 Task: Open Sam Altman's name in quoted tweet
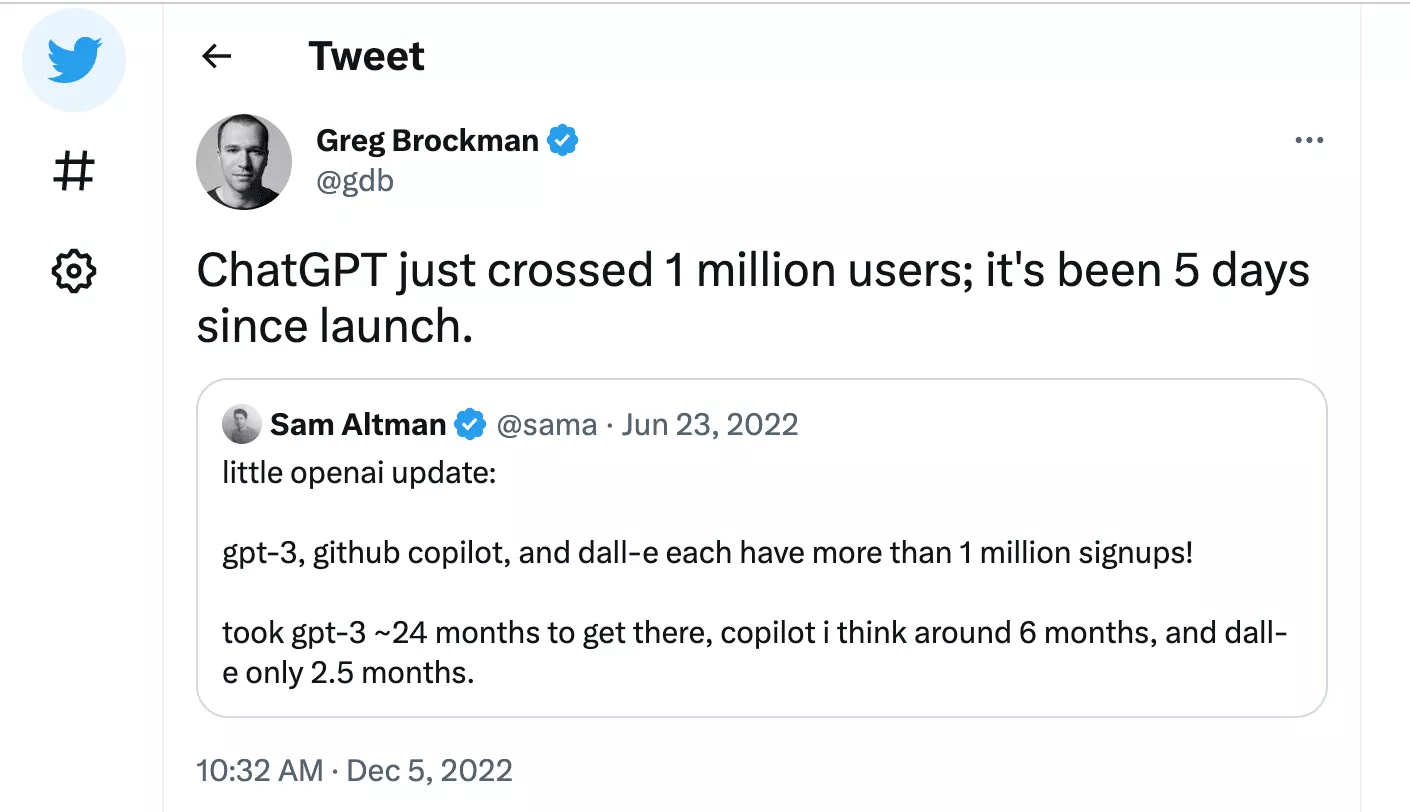point(358,425)
